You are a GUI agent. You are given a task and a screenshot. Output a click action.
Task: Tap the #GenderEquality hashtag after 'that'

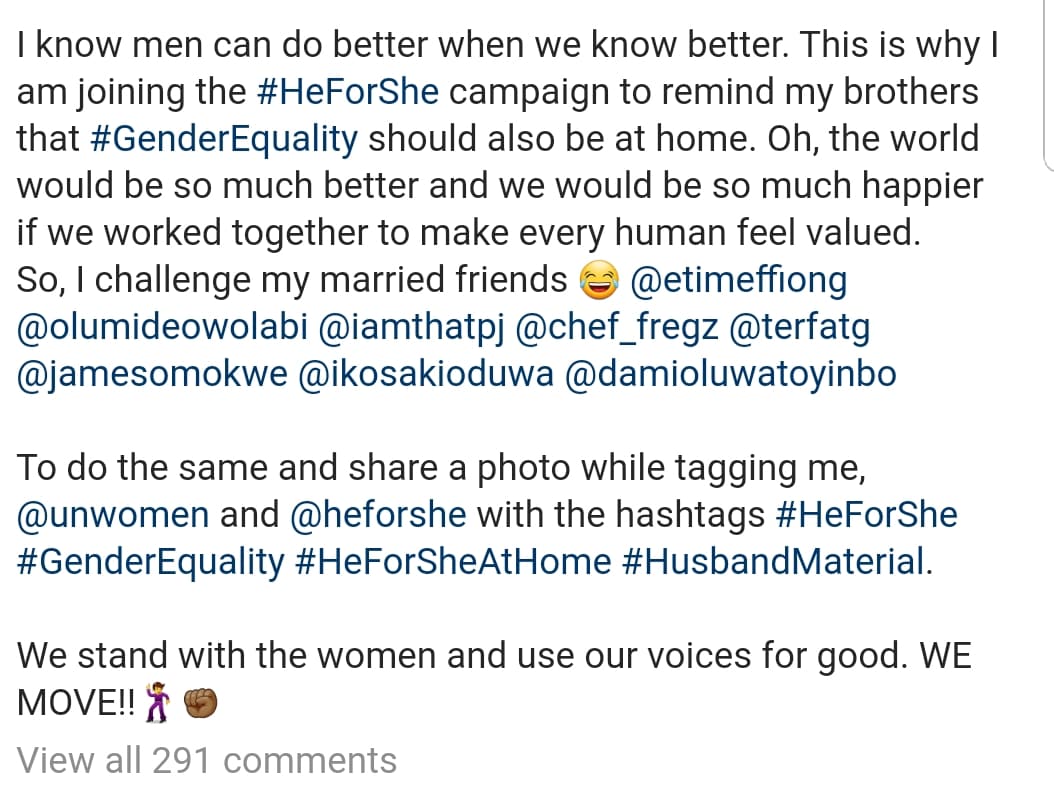point(224,140)
